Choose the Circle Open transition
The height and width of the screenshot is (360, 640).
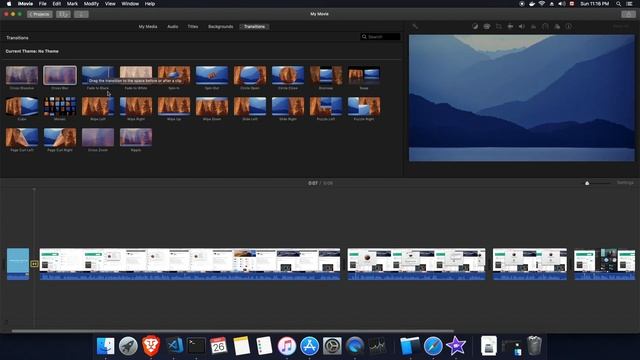tap(250, 76)
